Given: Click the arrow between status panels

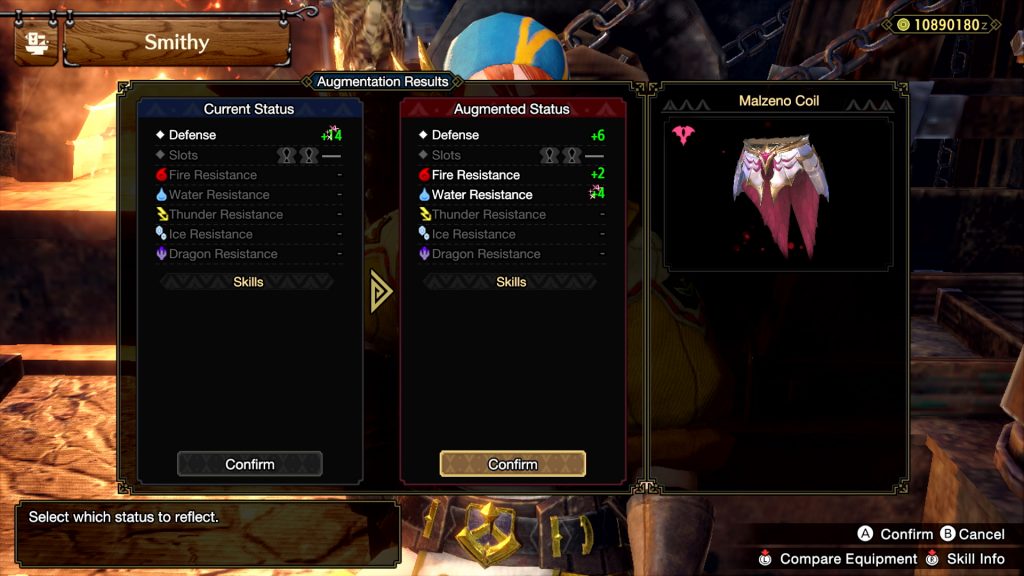Looking at the screenshot, I should tap(381, 291).
